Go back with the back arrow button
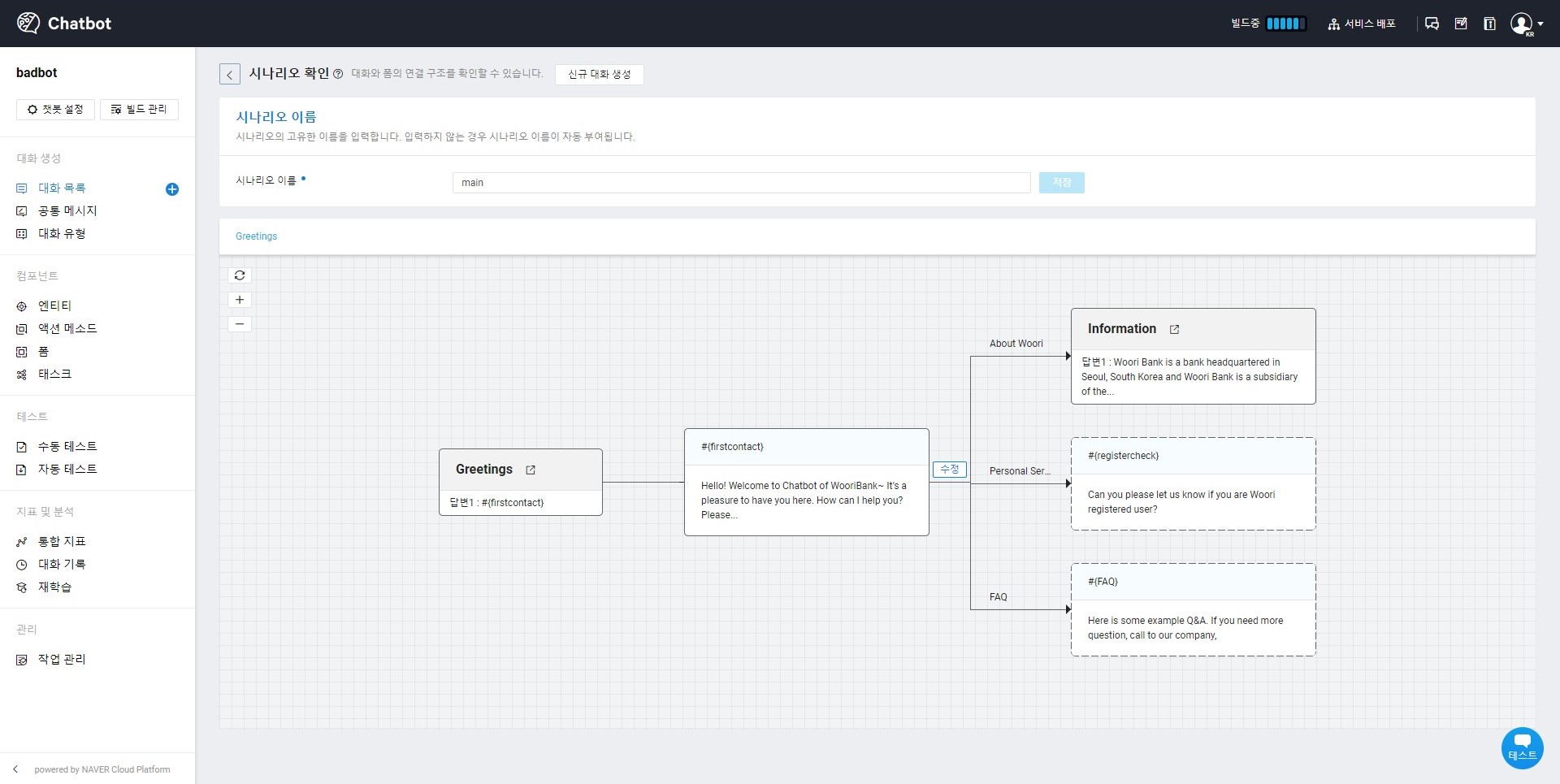This screenshot has height=784, width=1560. click(x=230, y=75)
